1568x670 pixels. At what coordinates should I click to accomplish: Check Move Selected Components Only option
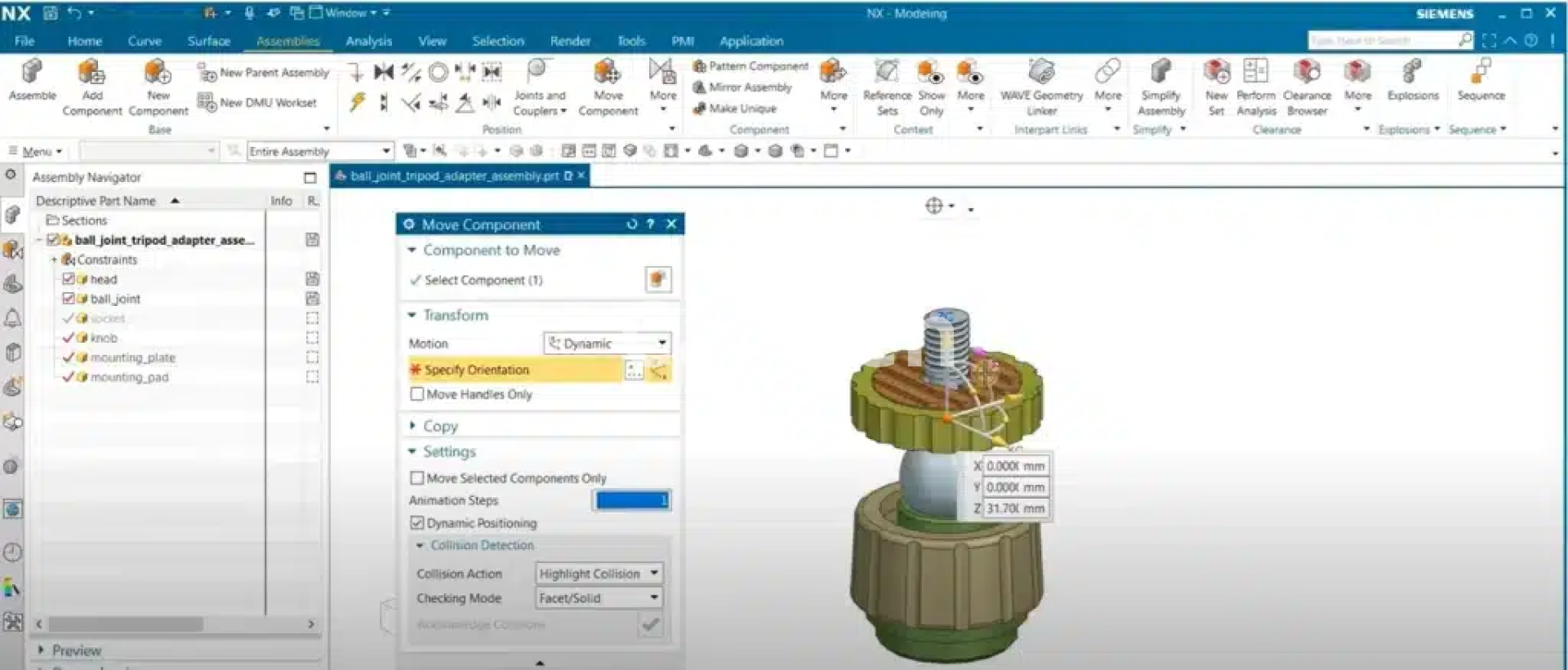417,478
